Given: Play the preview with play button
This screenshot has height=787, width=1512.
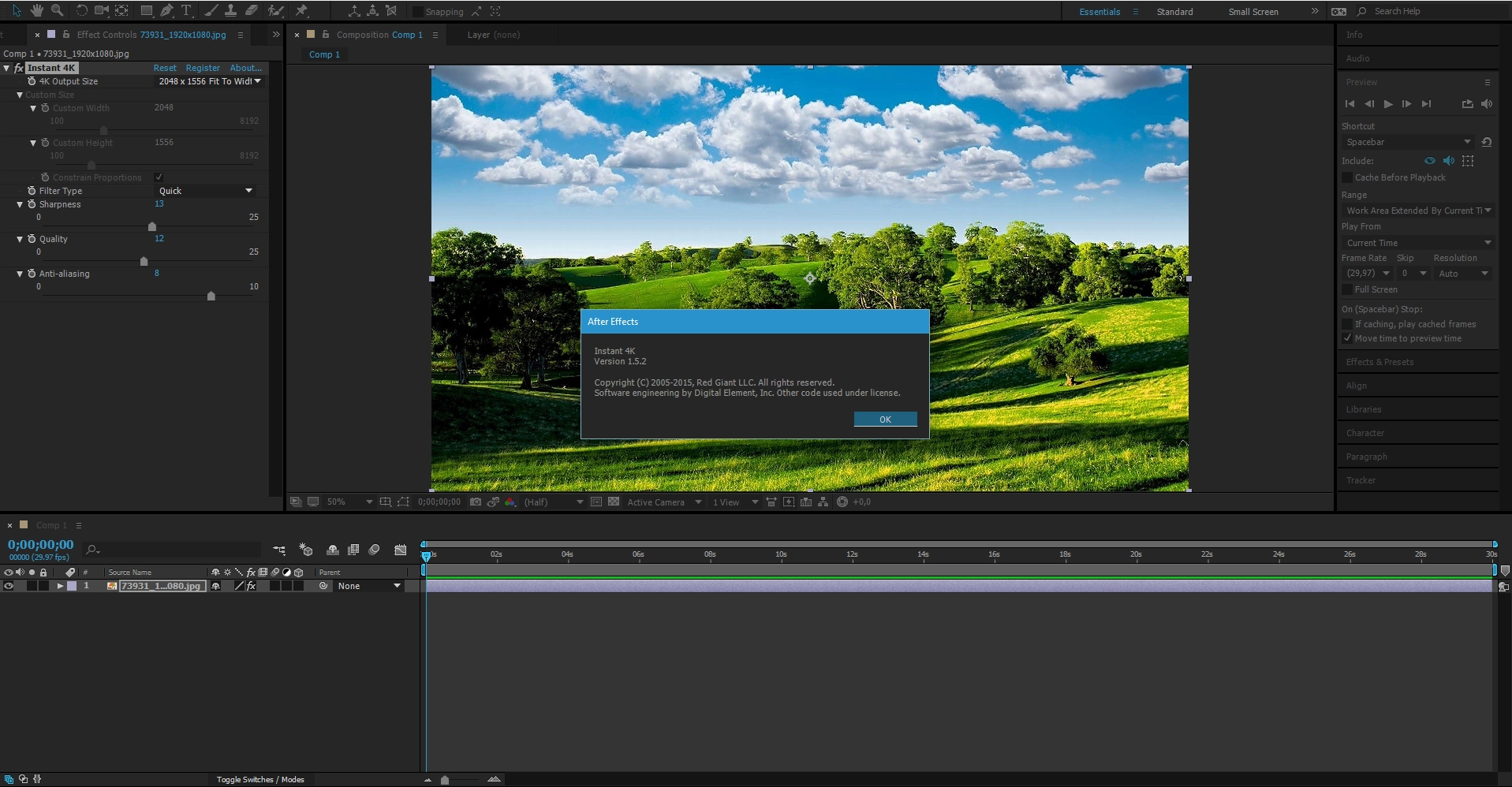Looking at the screenshot, I should (x=1388, y=104).
